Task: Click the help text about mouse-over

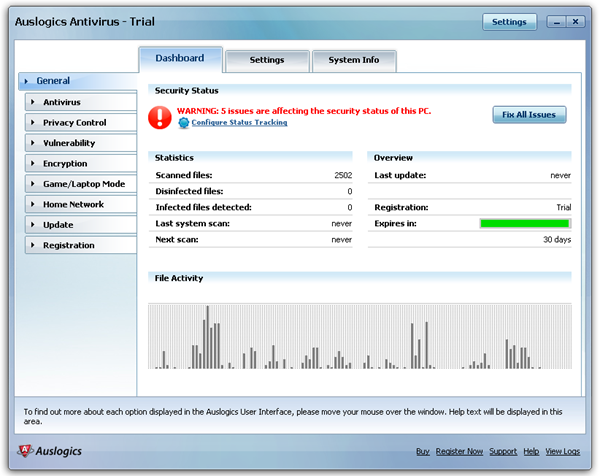Action: (293, 416)
